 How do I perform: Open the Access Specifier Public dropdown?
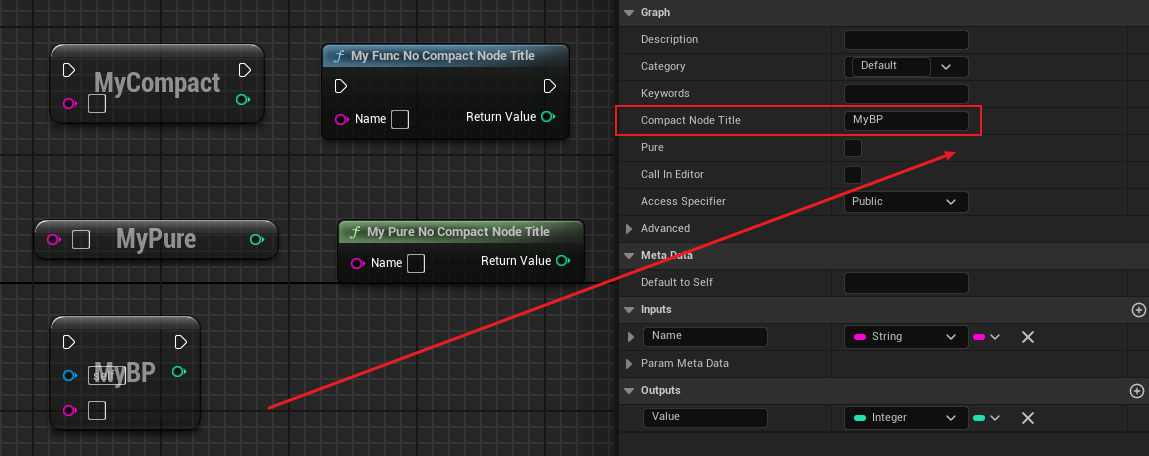tap(906, 202)
